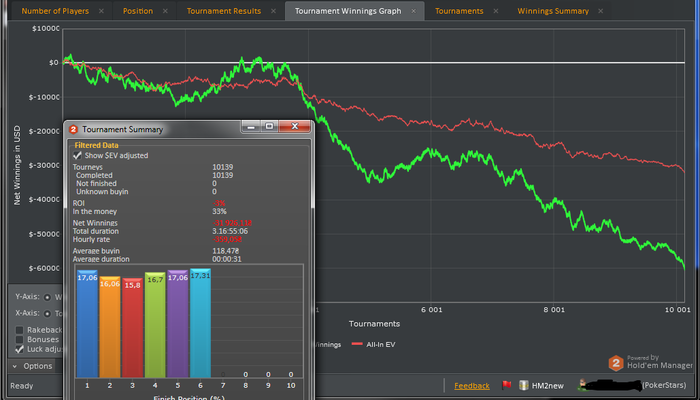Click the Average buyin value 118,478
This screenshot has width=700, height=400.
225,251
